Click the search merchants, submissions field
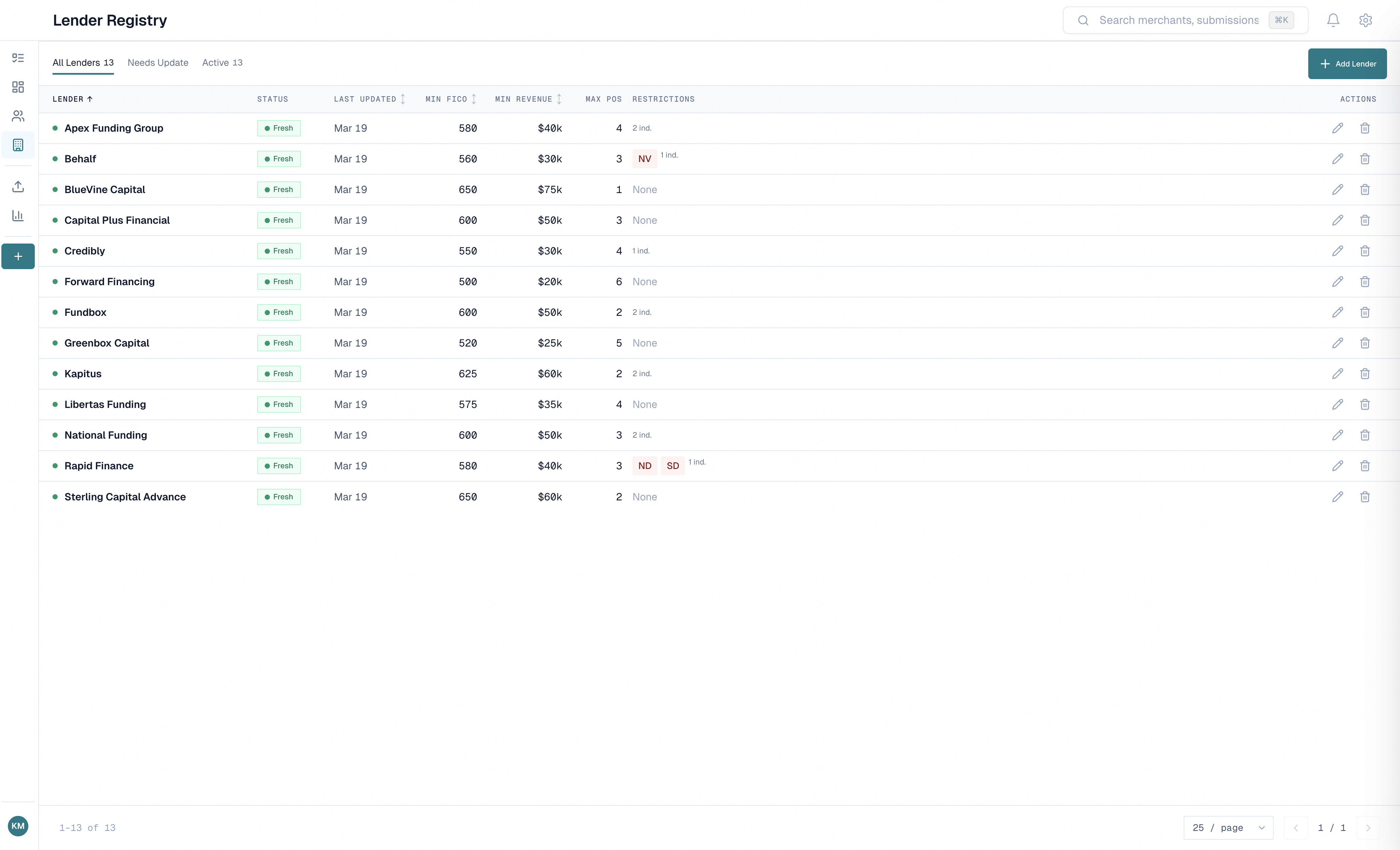 click(x=1179, y=20)
